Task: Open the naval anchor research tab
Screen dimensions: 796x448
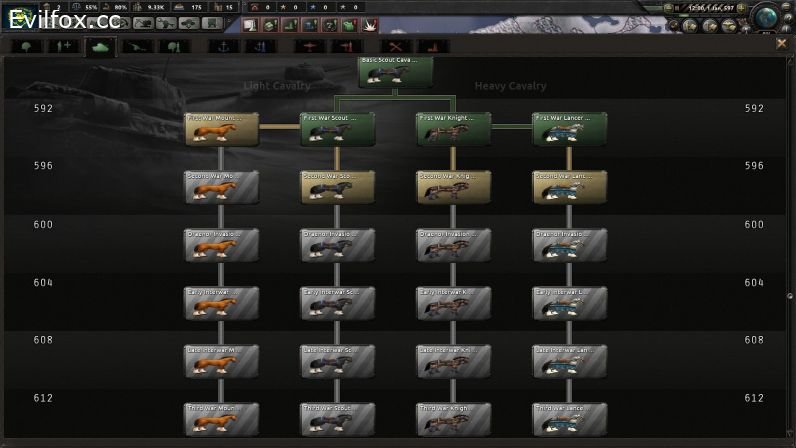Action: 222,46
